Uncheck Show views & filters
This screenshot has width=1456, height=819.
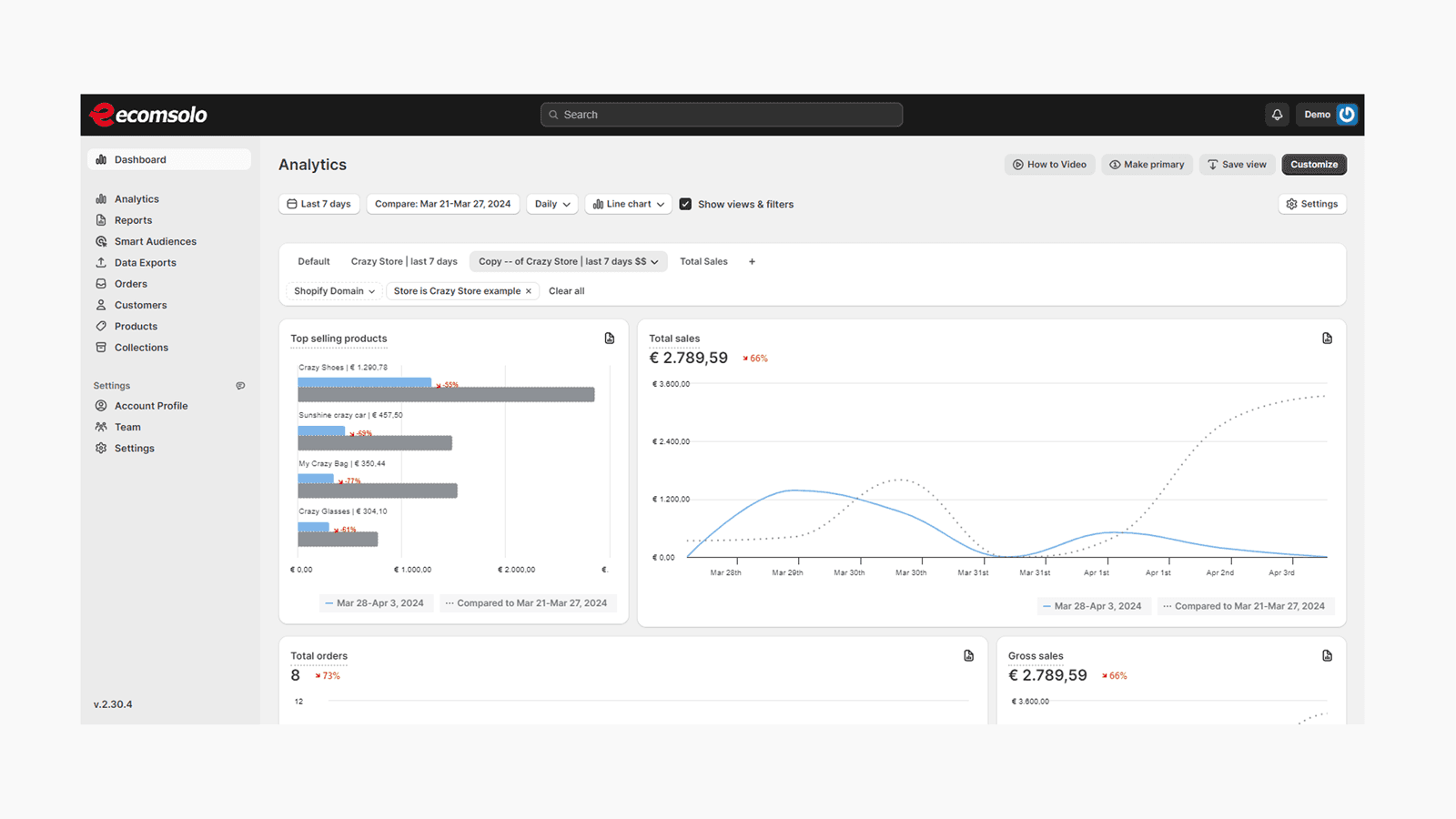tap(685, 204)
